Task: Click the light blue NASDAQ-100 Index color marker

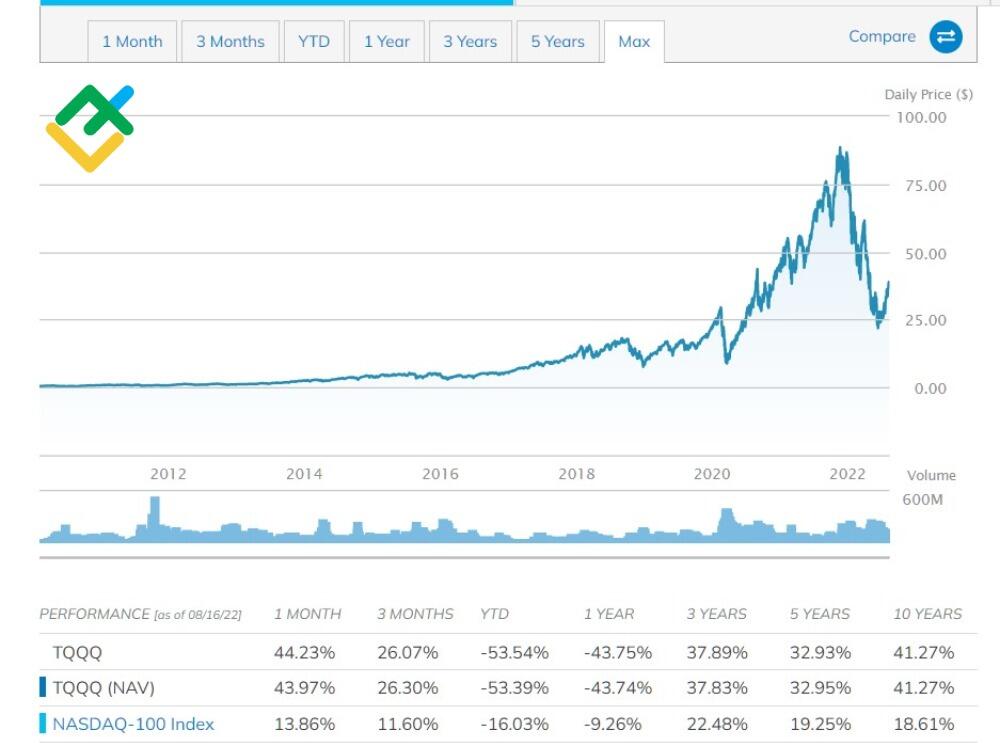Action: (43, 723)
